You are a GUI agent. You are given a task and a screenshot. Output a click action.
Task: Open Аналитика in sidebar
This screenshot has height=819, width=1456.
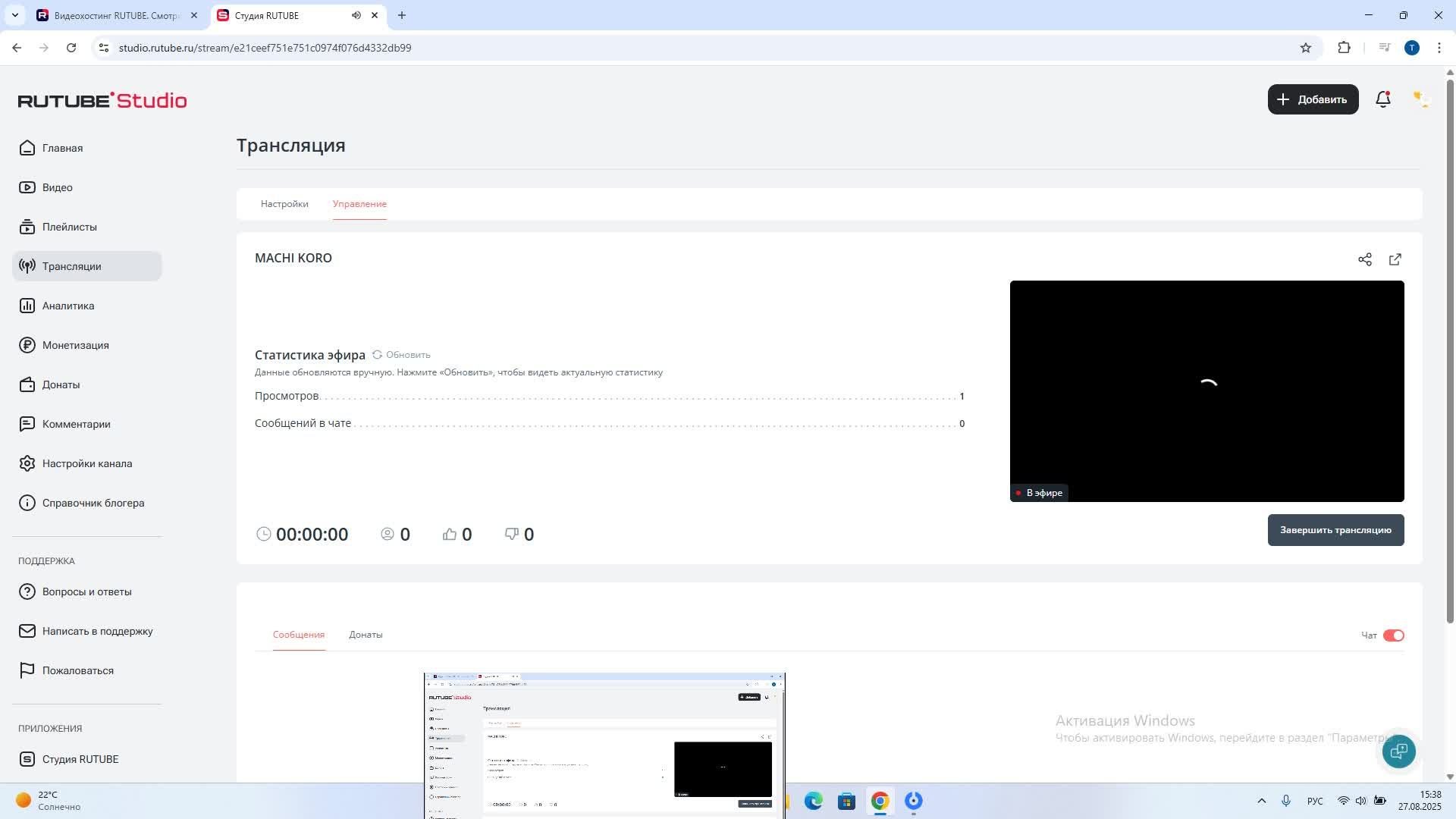coord(68,306)
